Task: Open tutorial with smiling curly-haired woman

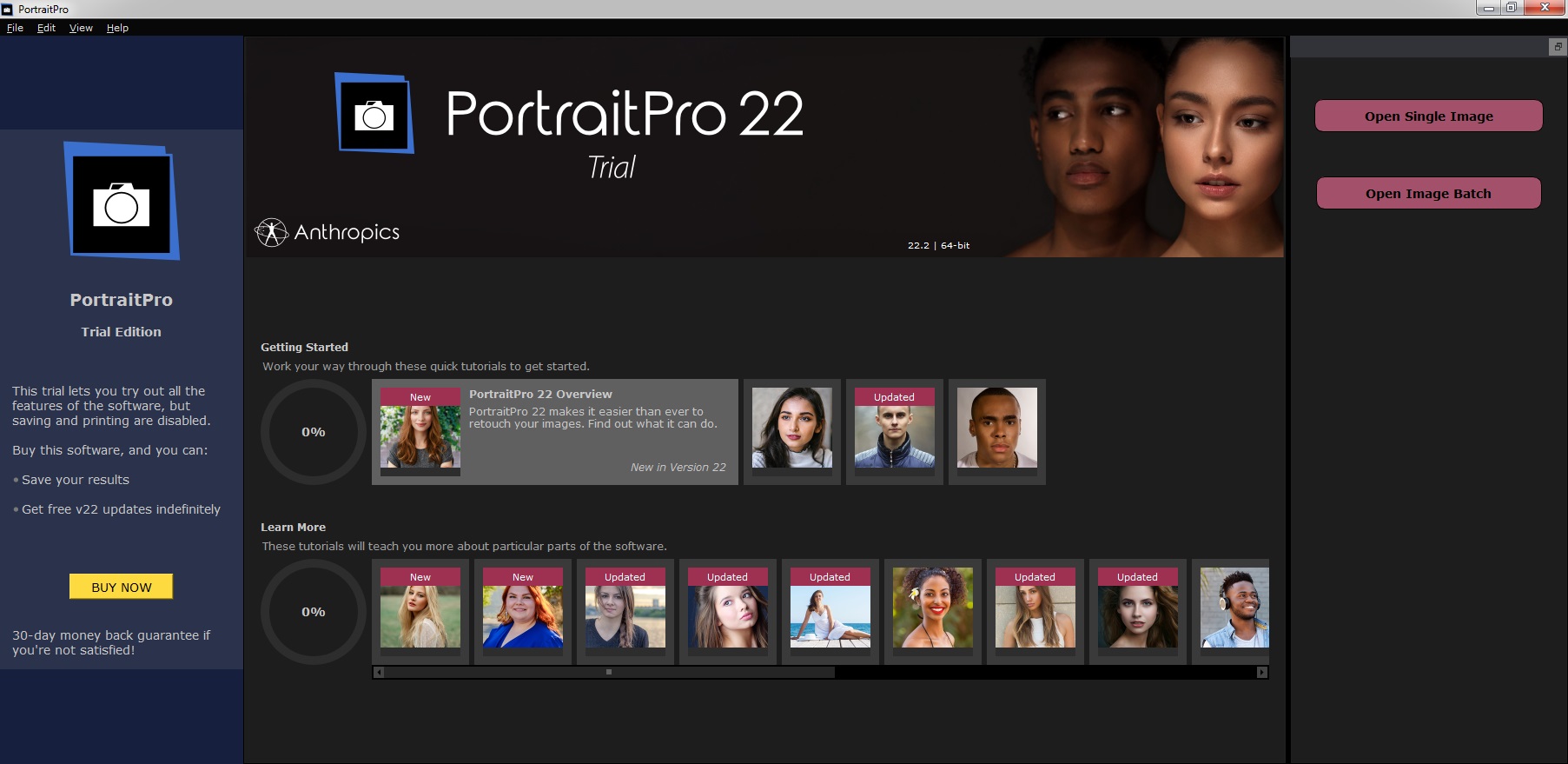Action: (x=933, y=612)
